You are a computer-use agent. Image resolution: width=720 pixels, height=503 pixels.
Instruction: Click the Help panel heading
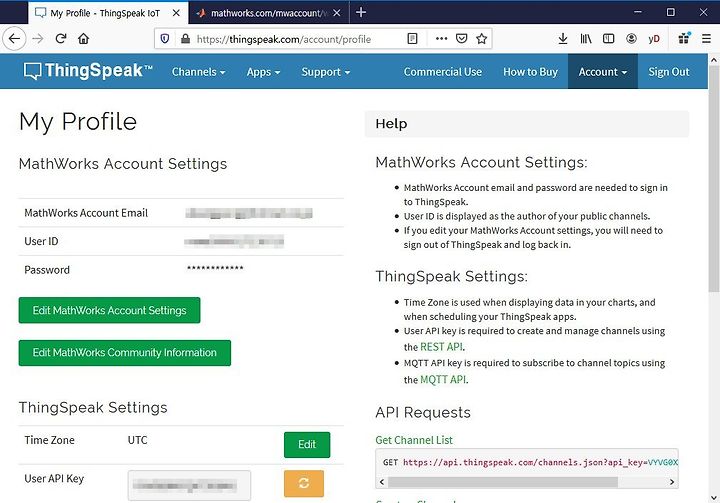pyautogui.click(x=391, y=124)
